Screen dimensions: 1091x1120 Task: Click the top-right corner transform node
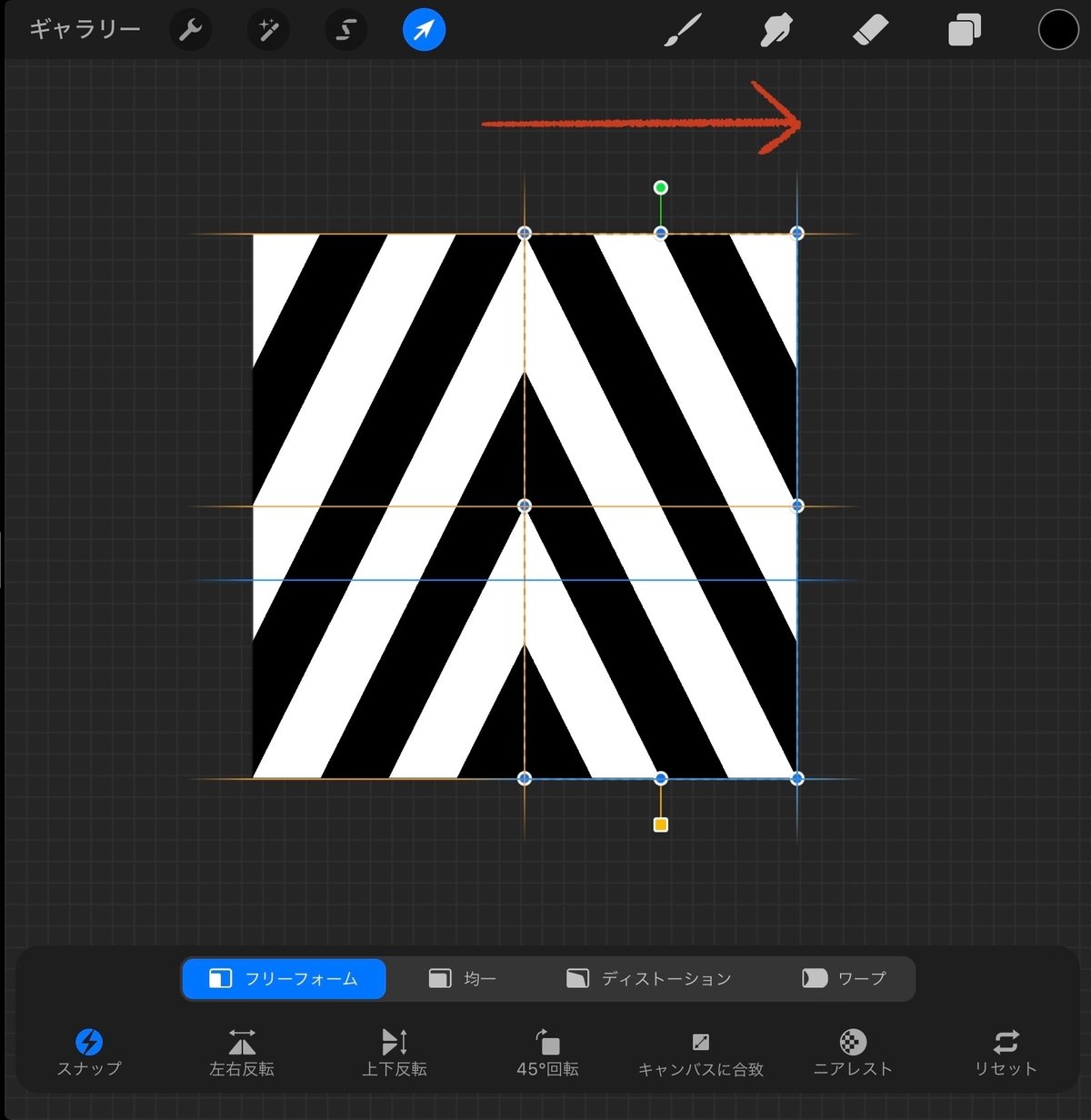(x=797, y=233)
